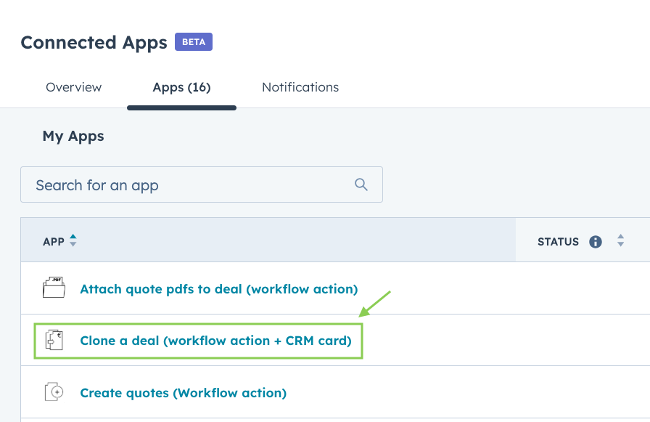Click the Connected Apps page title
Screen dimensions: 650x422
pos(94,43)
